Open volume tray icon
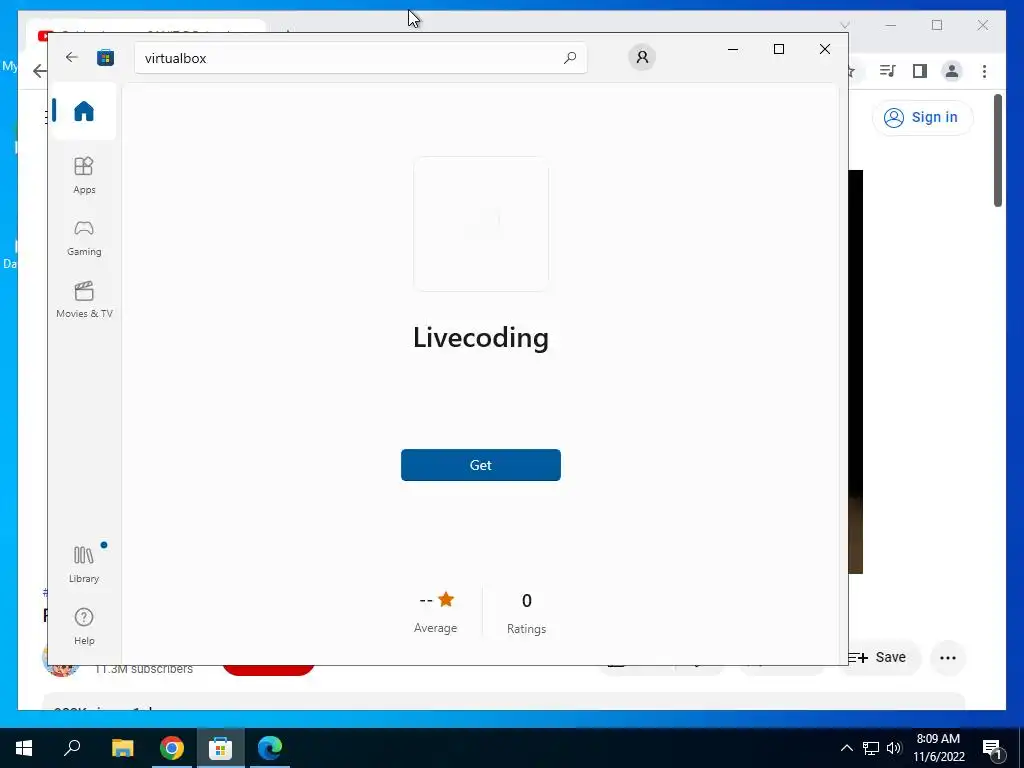1024x768 pixels. [894, 748]
